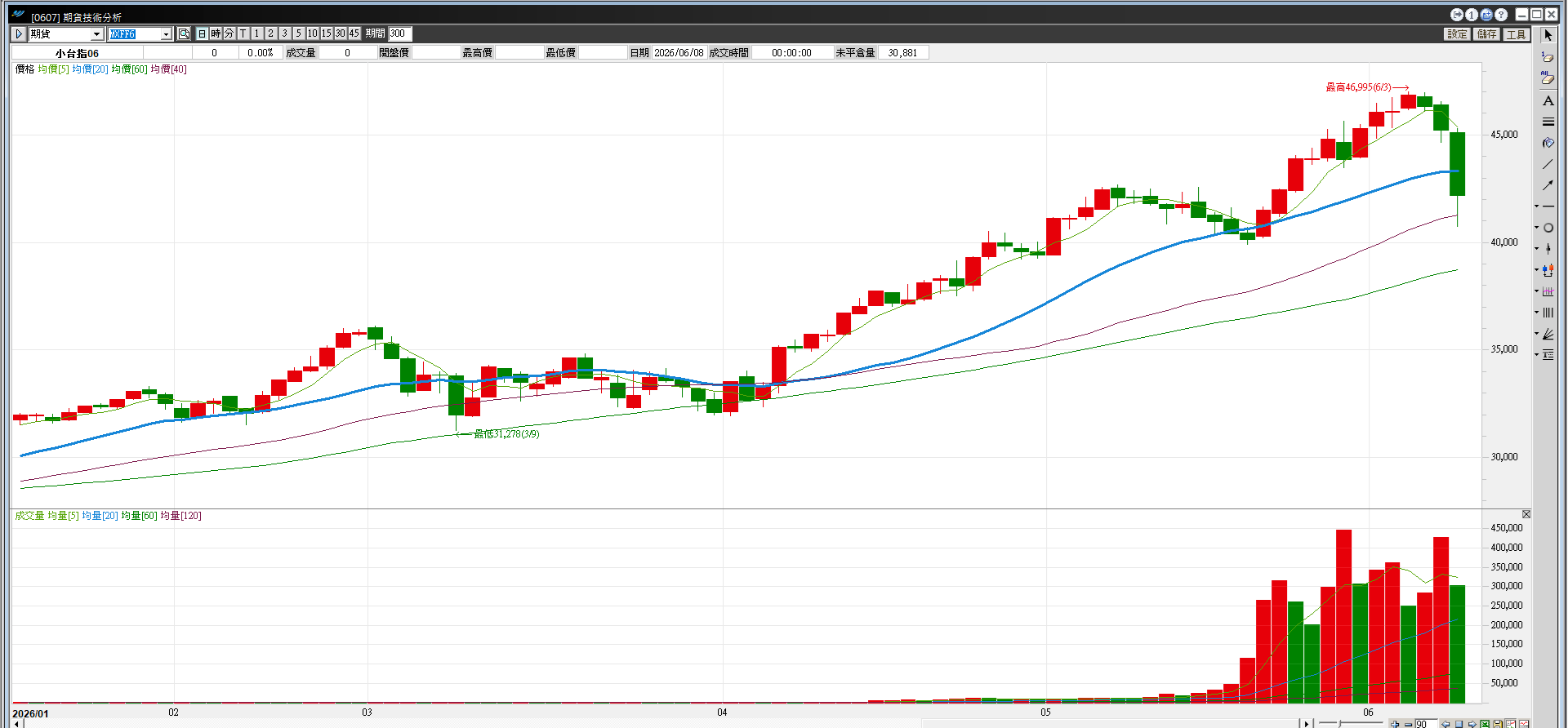This screenshot has height=728, width=1568.
Task: Expand channel lines tool options arrow
Action: tap(1536, 291)
